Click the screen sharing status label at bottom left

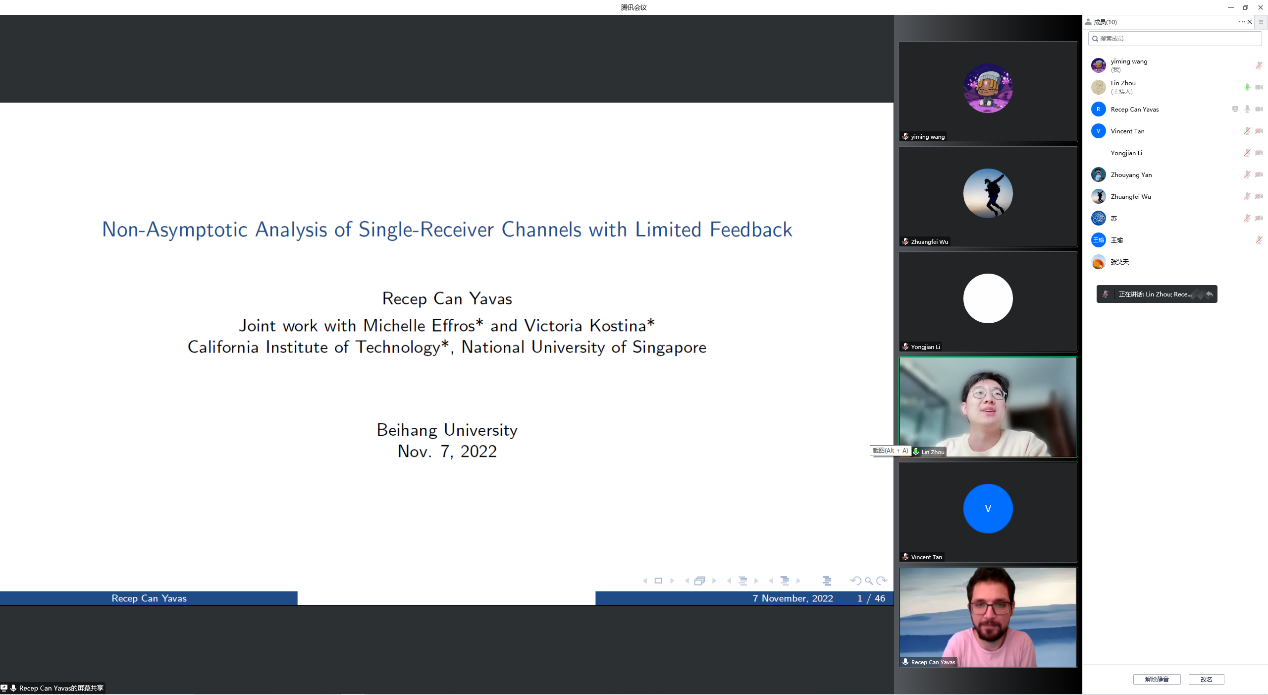tap(60, 688)
